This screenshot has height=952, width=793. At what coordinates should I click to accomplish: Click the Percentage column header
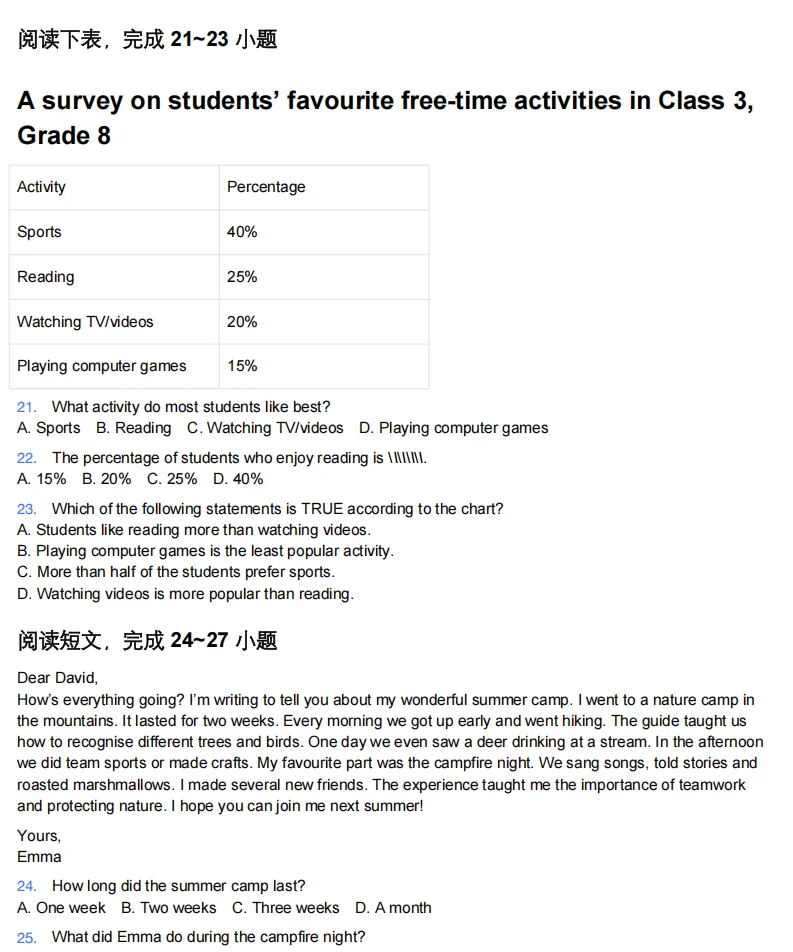(x=324, y=187)
